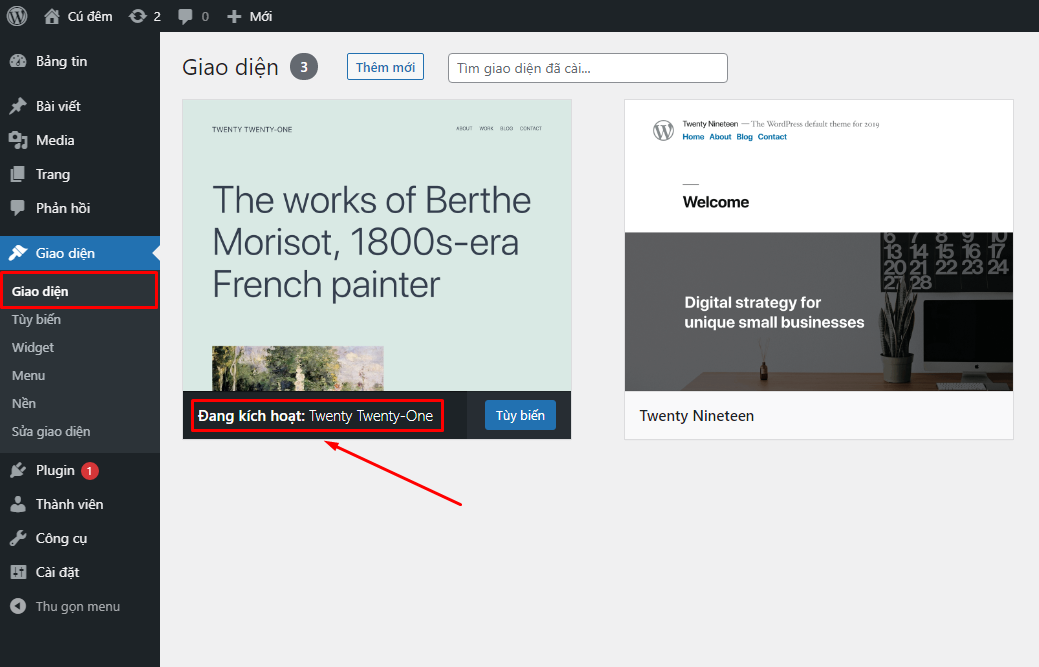Image resolution: width=1039 pixels, height=667 pixels.
Task: Open the Tùy biến submenu entry
Action: 36,319
